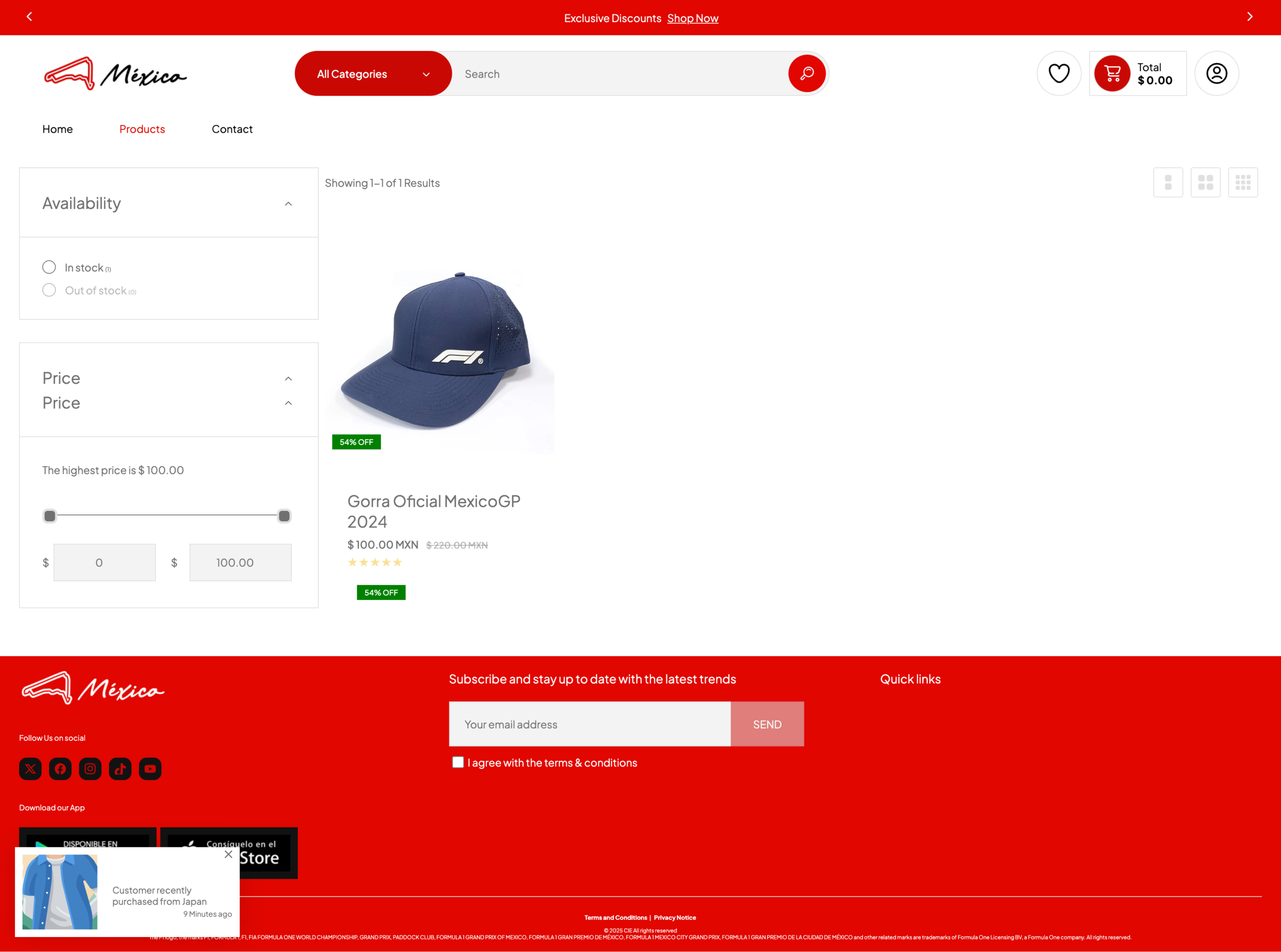Open the TikTok social icon
The height and width of the screenshot is (952, 1281).
coord(120,769)
